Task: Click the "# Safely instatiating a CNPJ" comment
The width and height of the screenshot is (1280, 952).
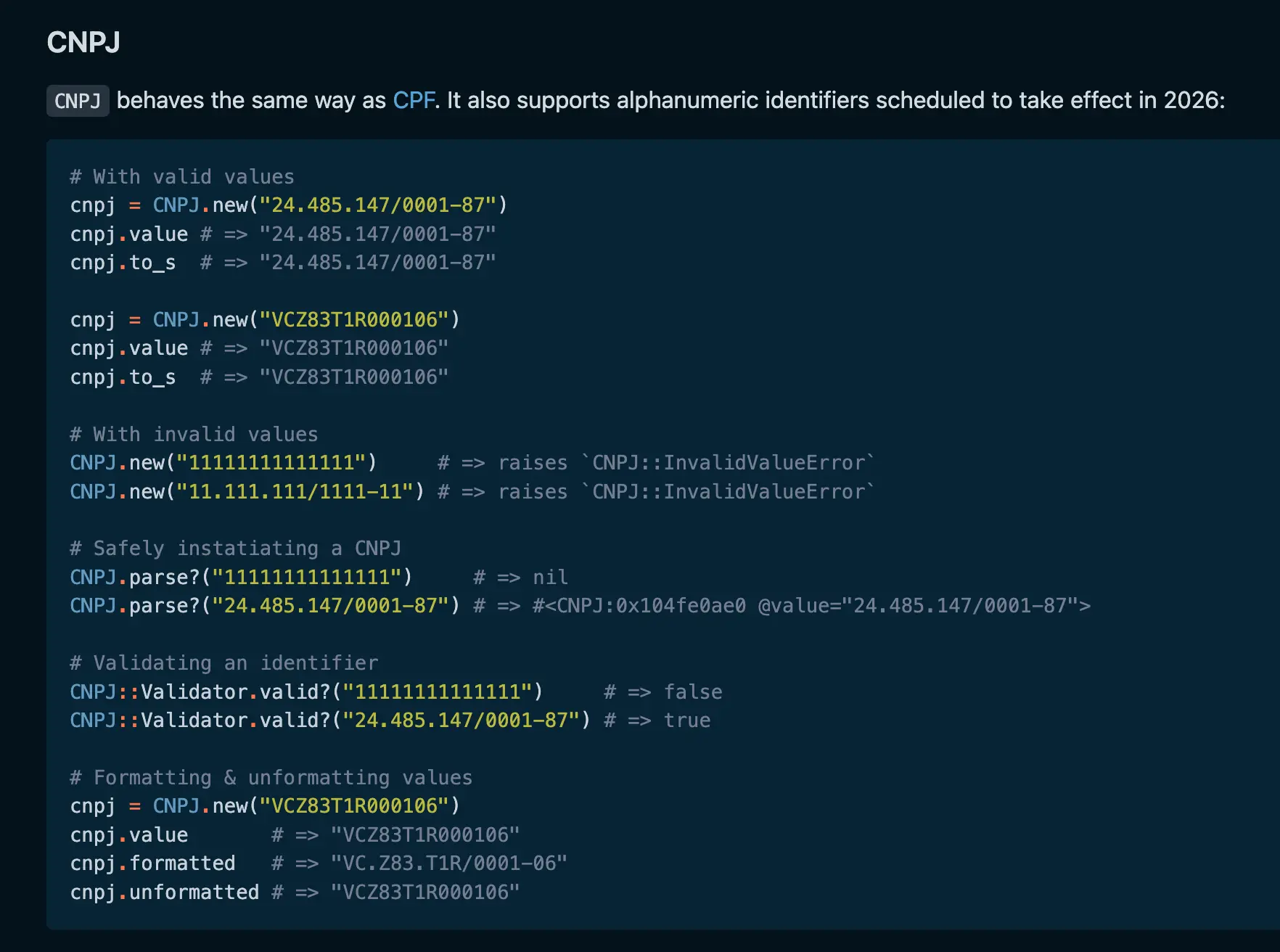Action: click(x=235, y=549)
